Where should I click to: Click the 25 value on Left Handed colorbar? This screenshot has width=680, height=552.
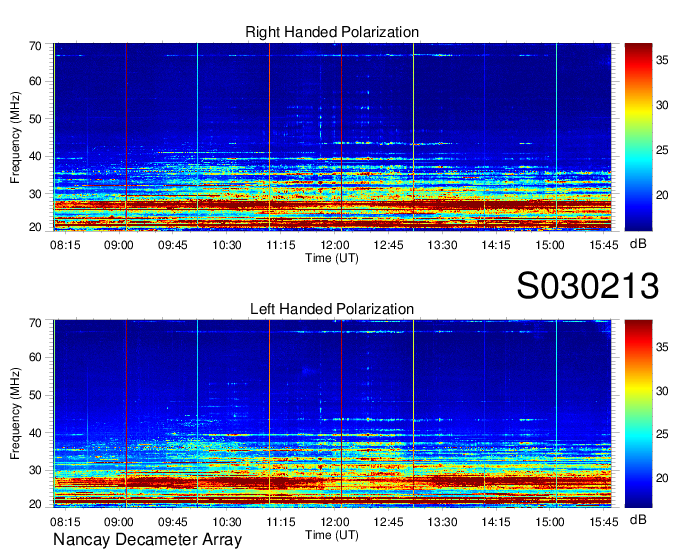[662, 434]
